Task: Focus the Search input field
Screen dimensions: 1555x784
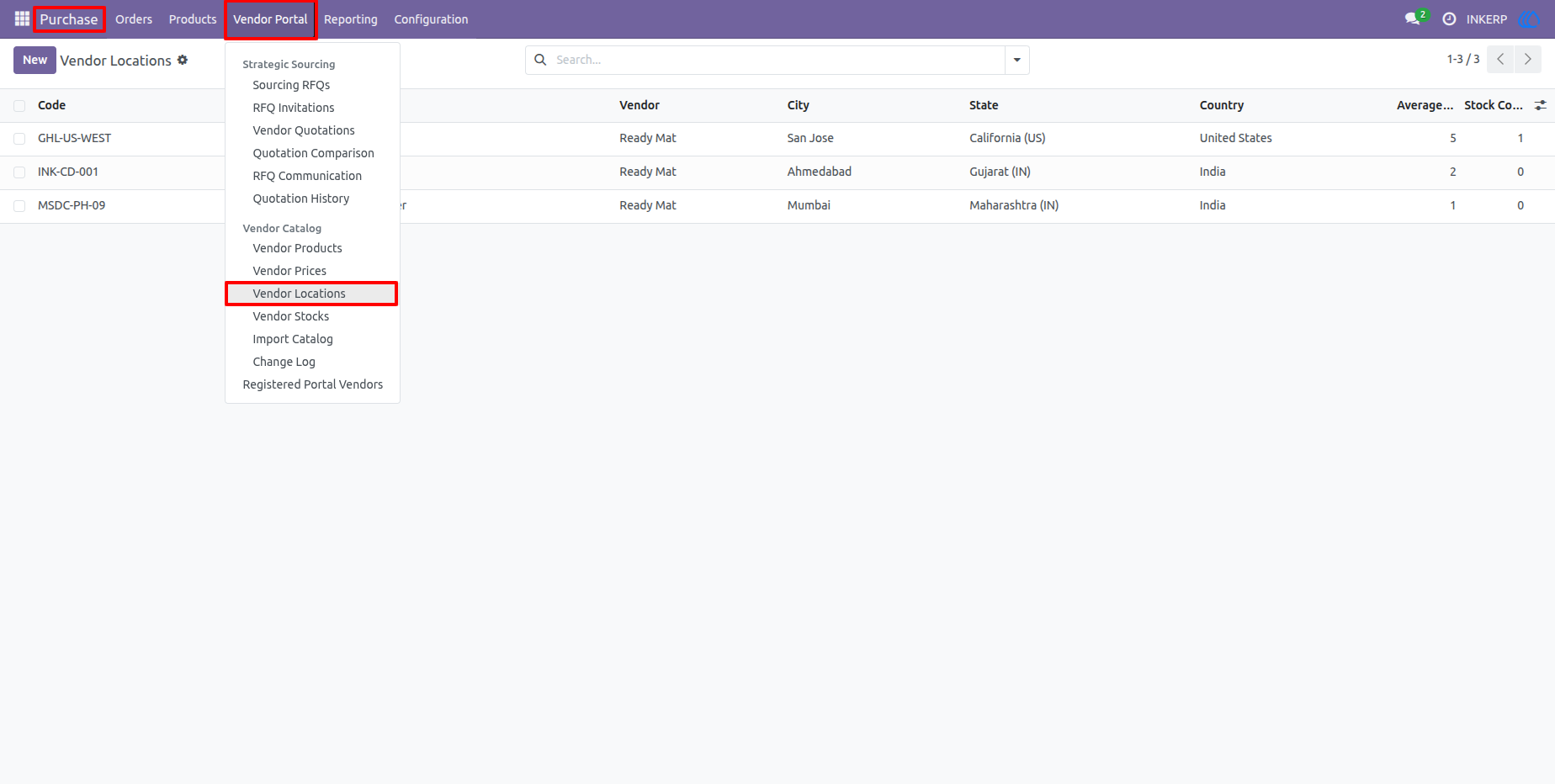Action: click(777, 60)
